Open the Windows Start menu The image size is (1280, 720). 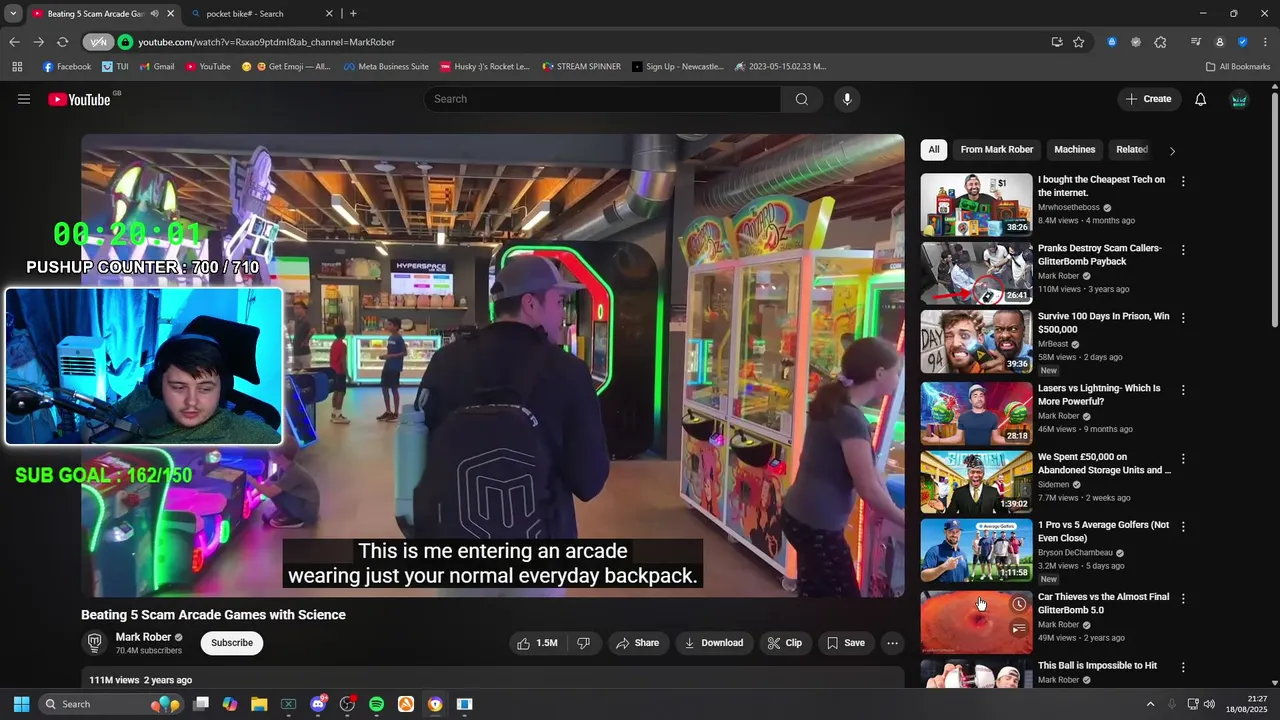21,704
